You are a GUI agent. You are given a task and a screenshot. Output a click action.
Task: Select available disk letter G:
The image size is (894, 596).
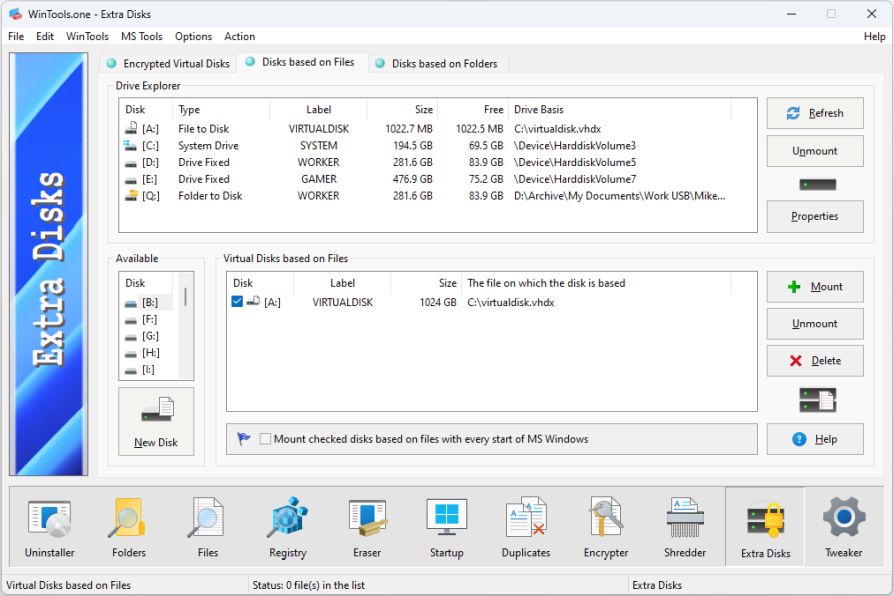coord(148,336)
